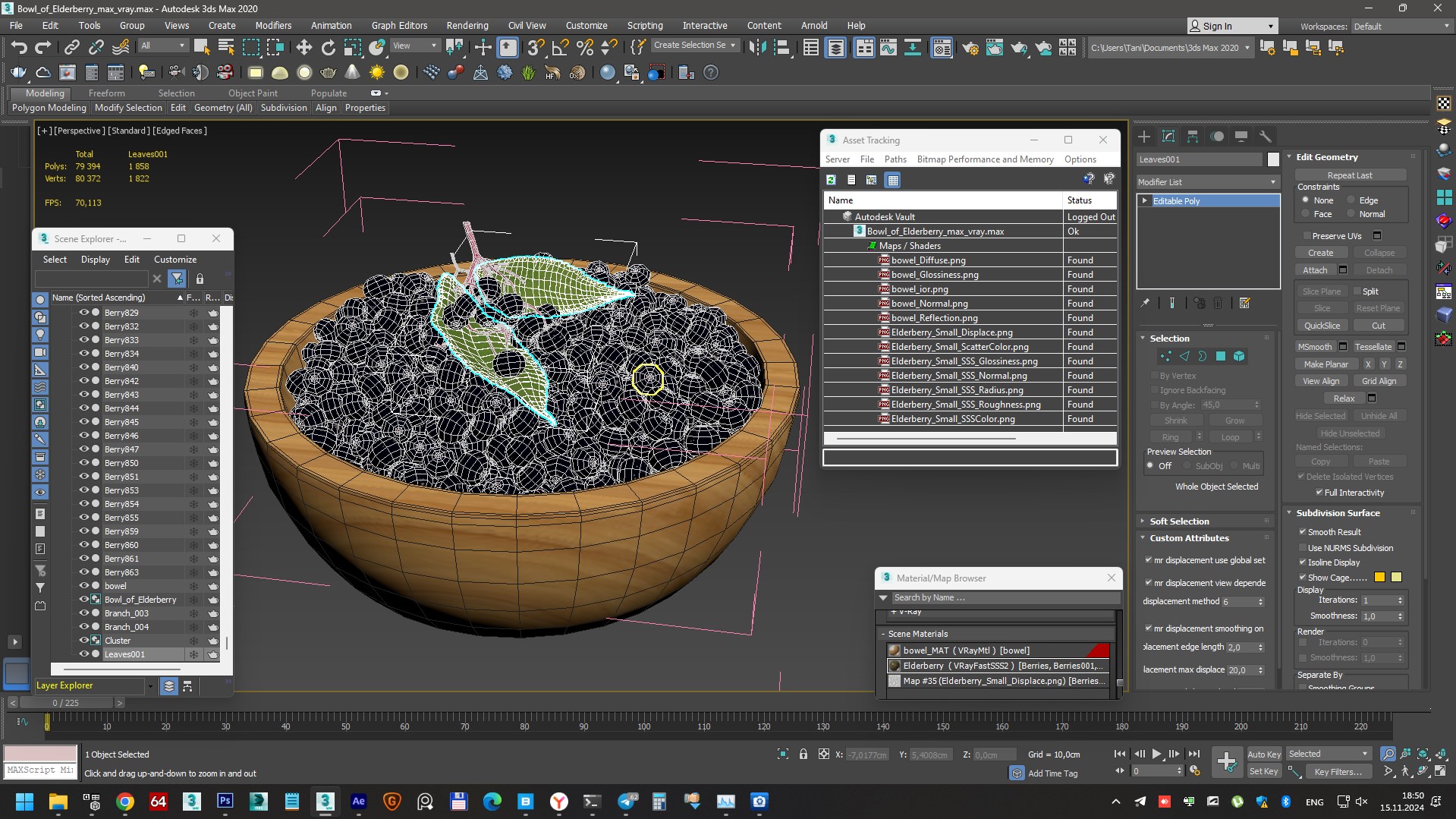The width and height of the screenshot is (1456, 819).
Task: Open the Modify command panel tab
Action: pyautogui.click(x=1168, y=137)
